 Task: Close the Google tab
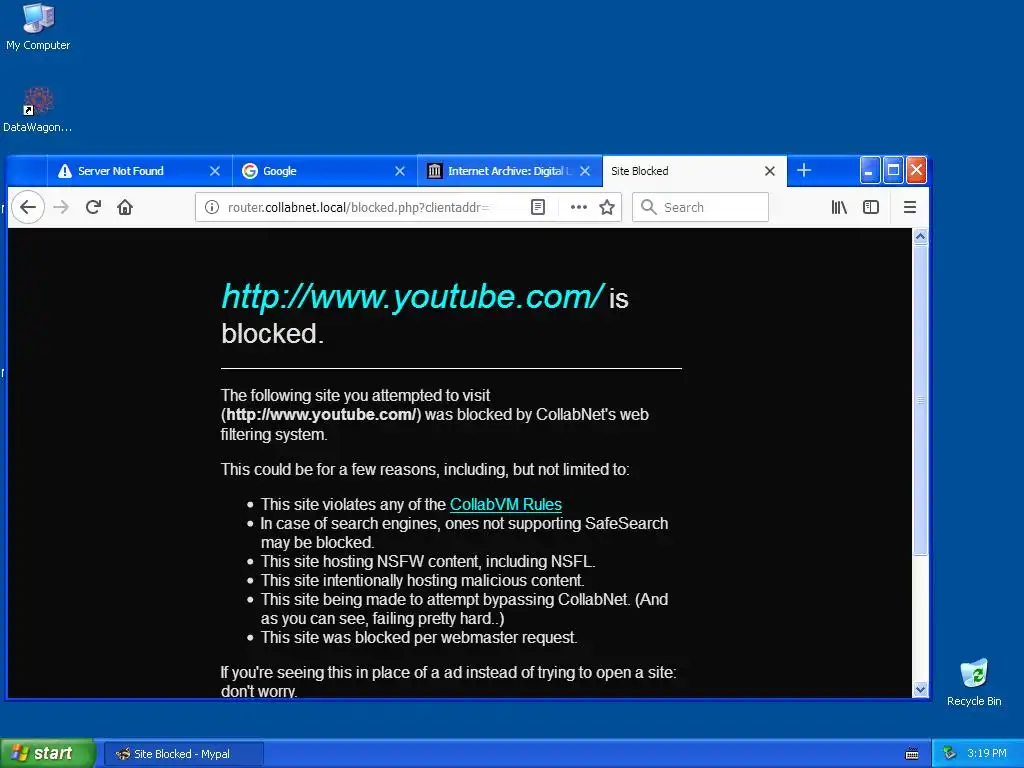(x=400, y=171)
